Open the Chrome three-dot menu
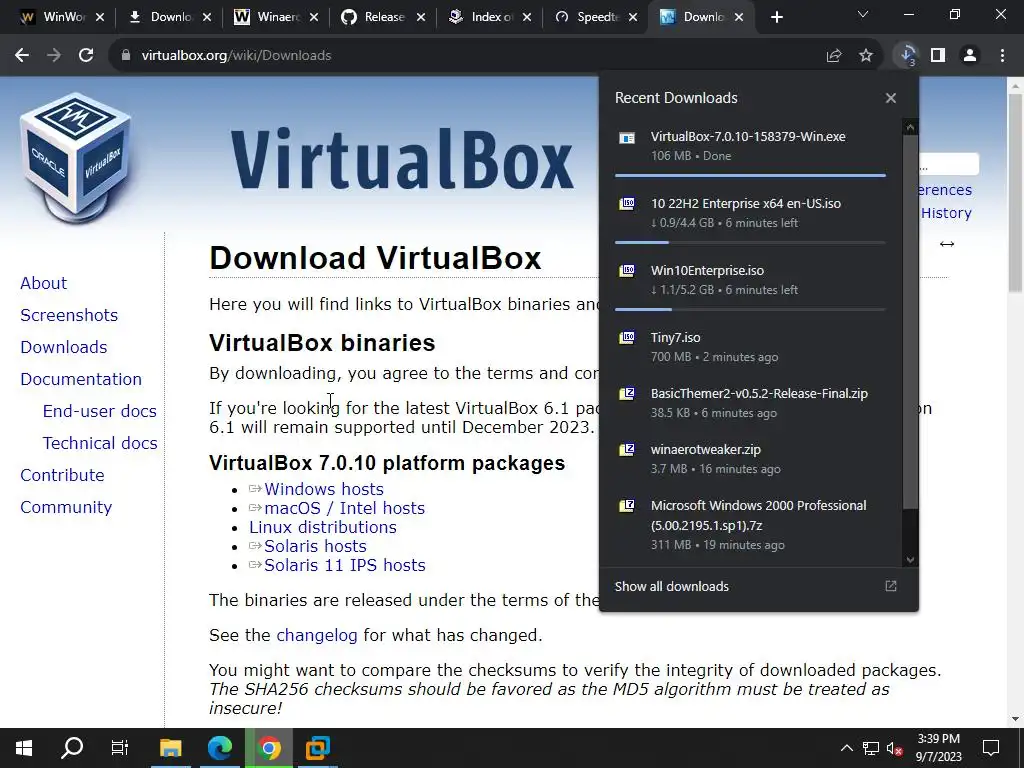Screen dimensions: 1024x768 [x=1002, y=56]
